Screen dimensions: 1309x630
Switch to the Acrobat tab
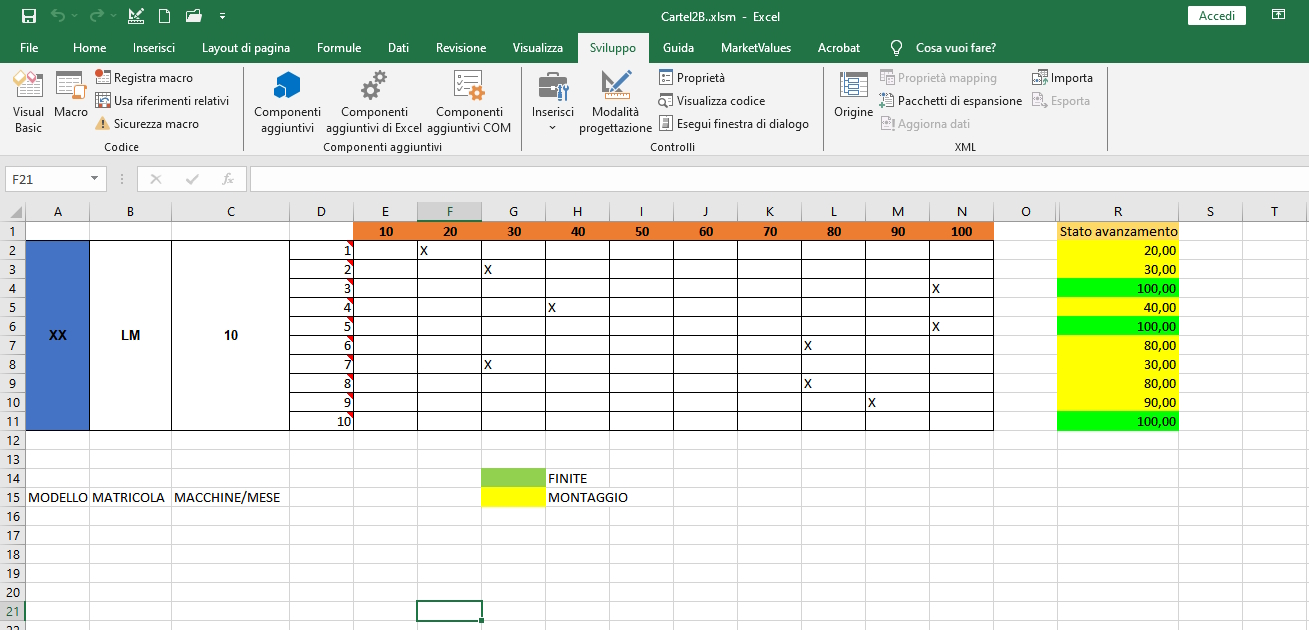pos(838,48)
